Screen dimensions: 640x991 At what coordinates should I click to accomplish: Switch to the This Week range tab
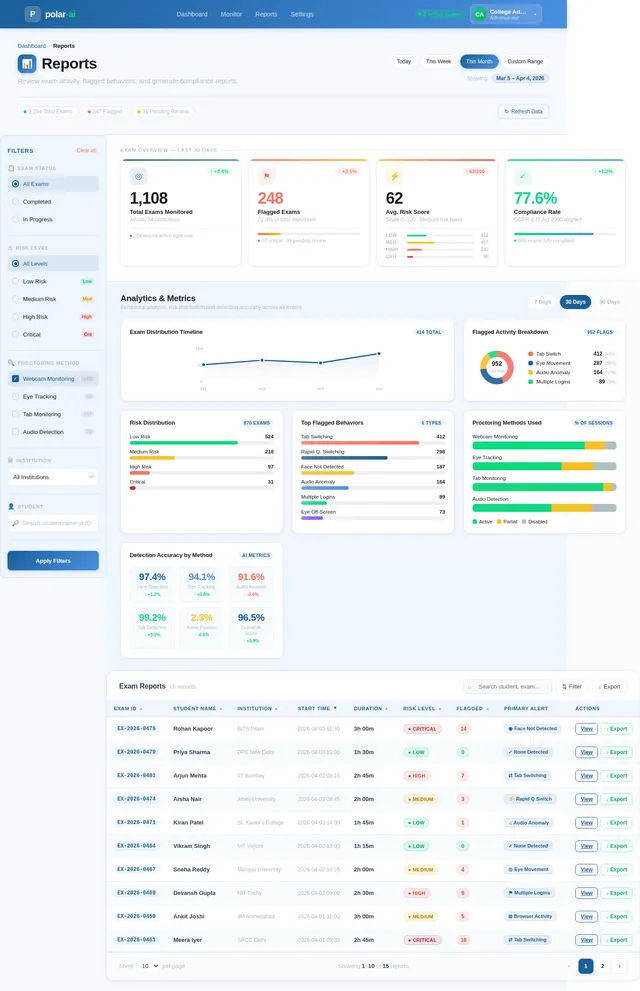(438, 61)
